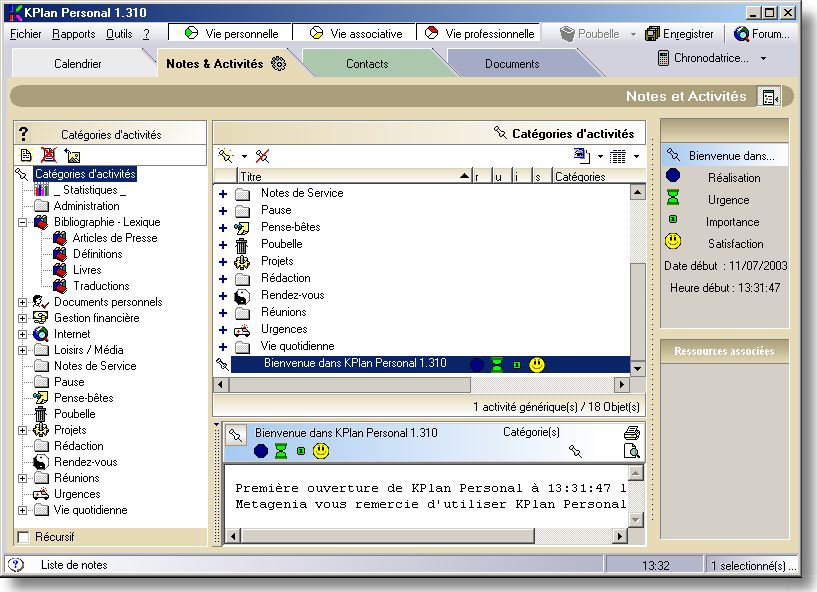Click the panel toggle icon beside Notes et Activités

[x=769, y=97]
